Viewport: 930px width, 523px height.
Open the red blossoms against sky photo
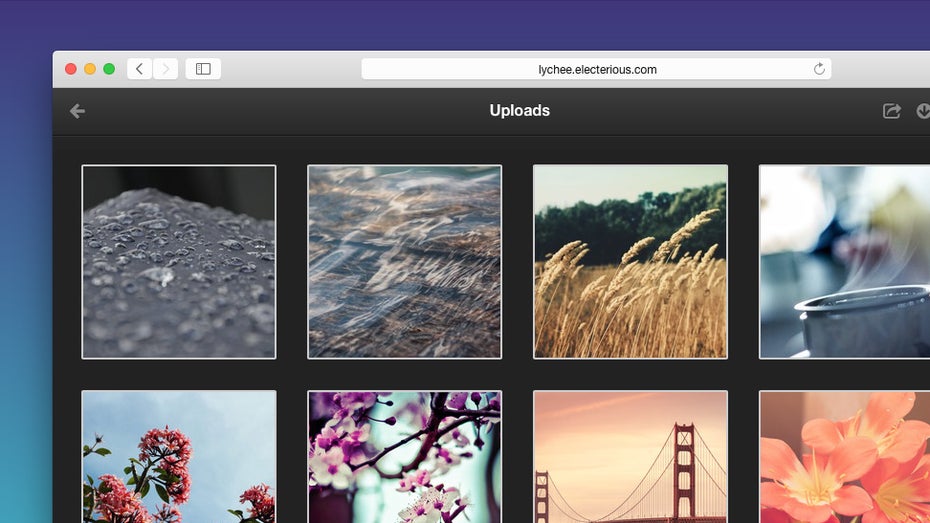point(179,457)
